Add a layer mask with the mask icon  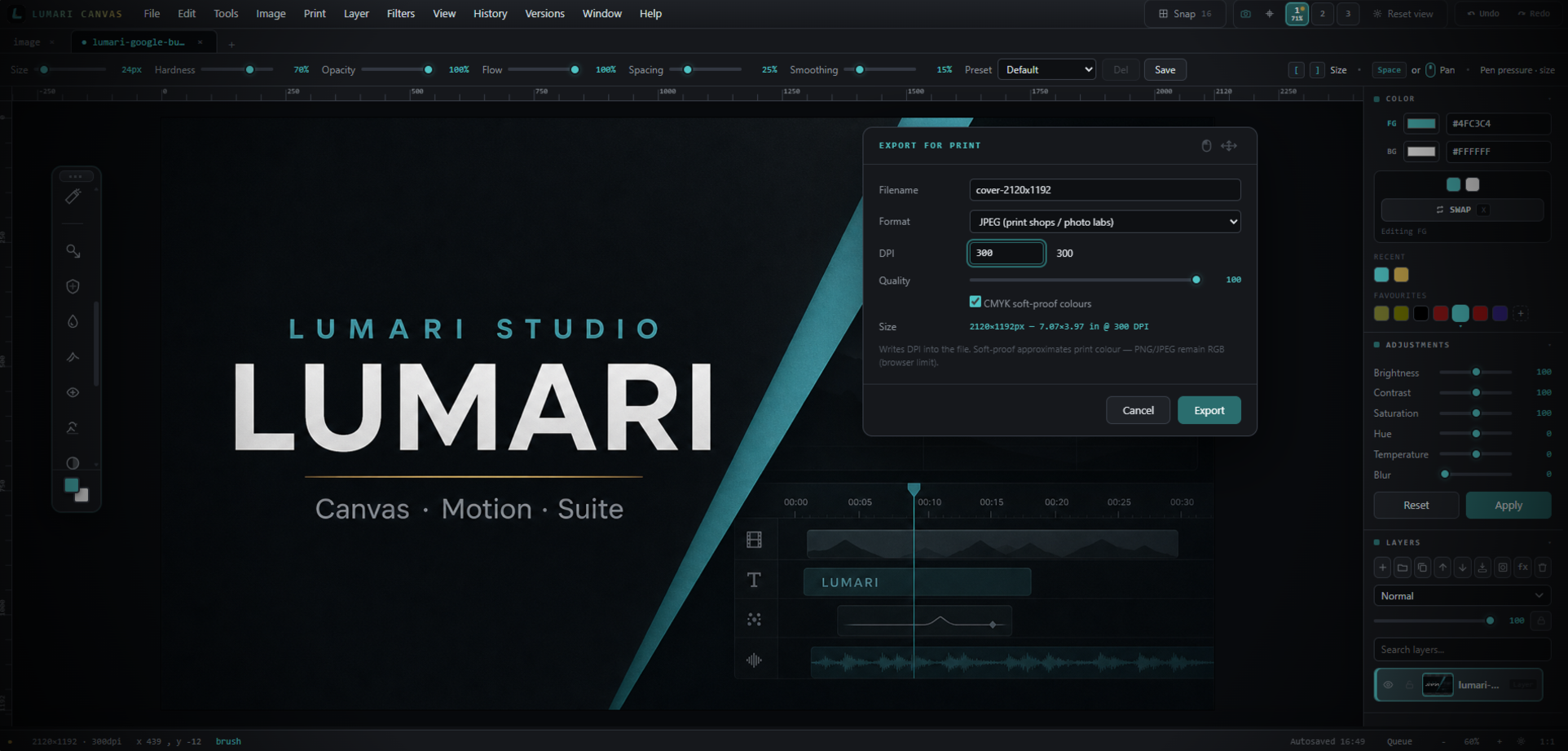tap(1503, 568)
